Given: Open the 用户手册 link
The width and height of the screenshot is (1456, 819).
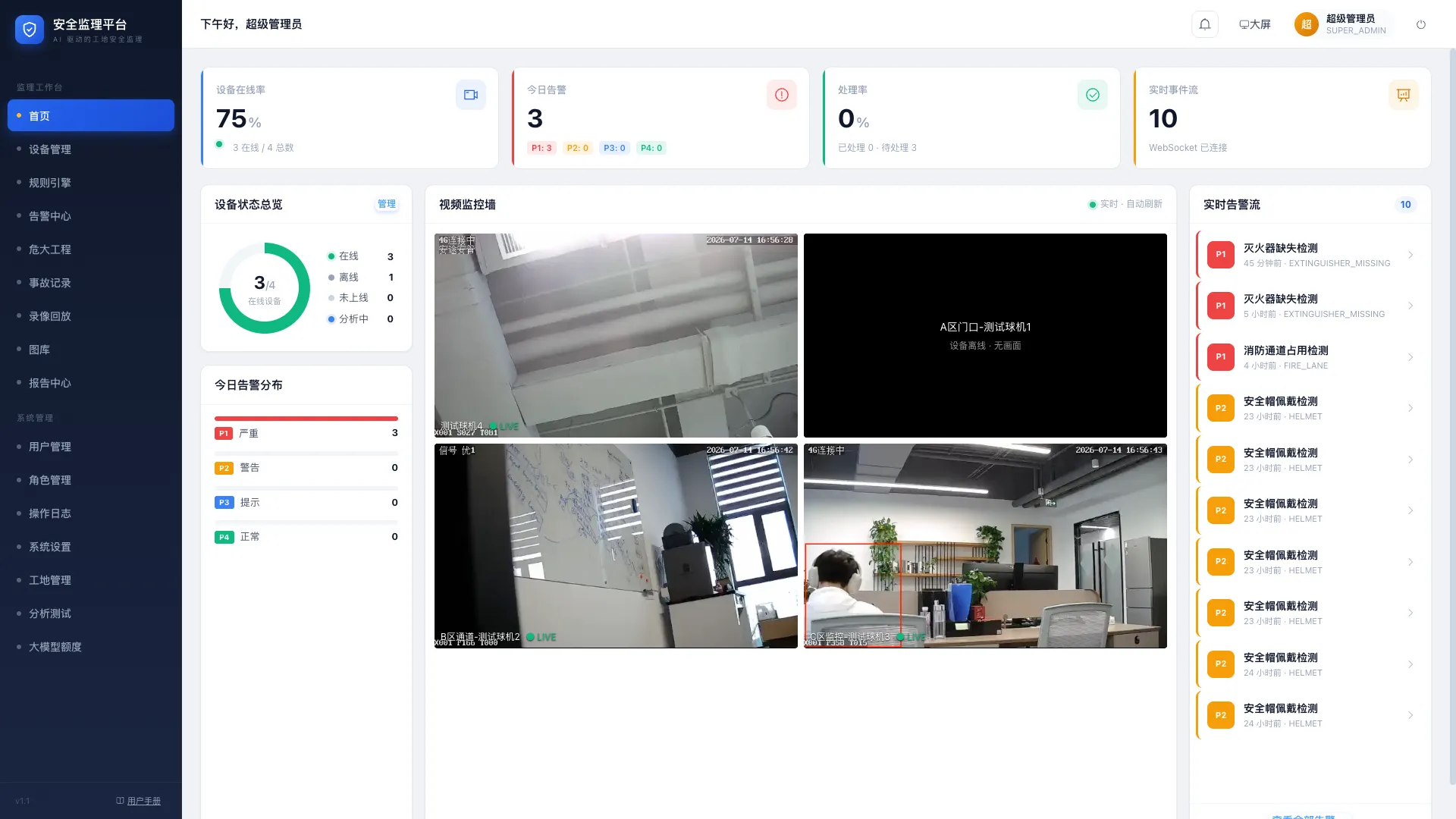Looking at the screenshot, I should (138, 801).
